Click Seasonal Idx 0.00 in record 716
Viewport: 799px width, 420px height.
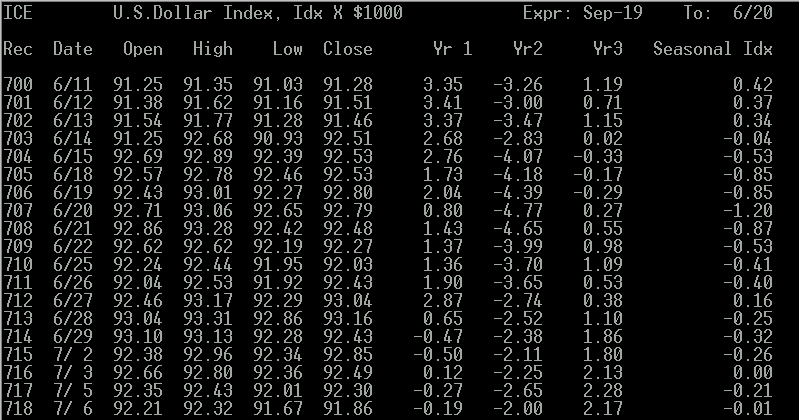[753, 372]
